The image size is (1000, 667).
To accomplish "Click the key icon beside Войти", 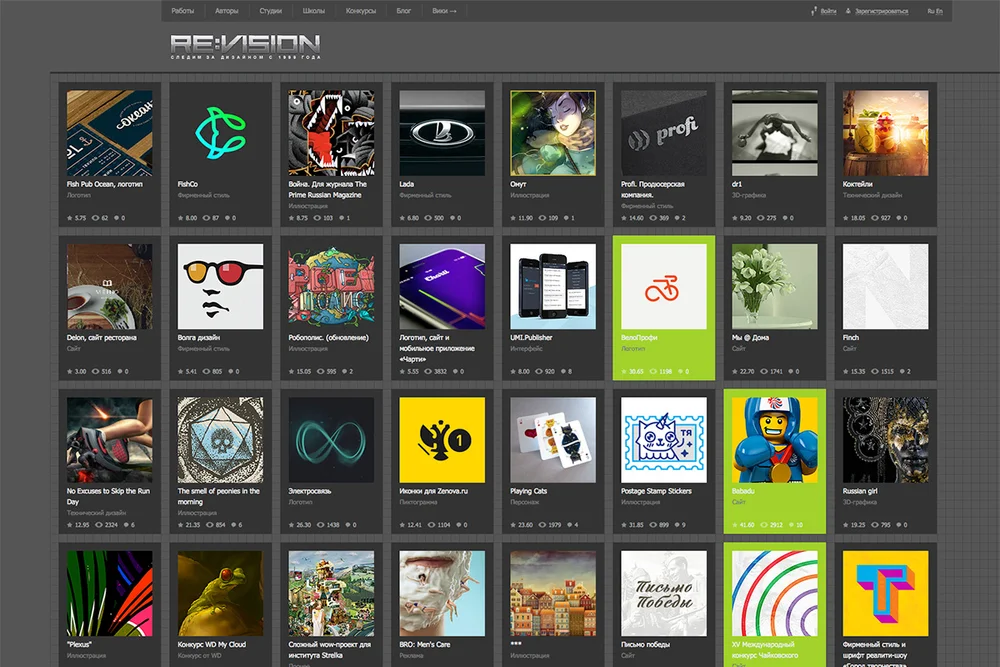I will [x=814, y=11].
